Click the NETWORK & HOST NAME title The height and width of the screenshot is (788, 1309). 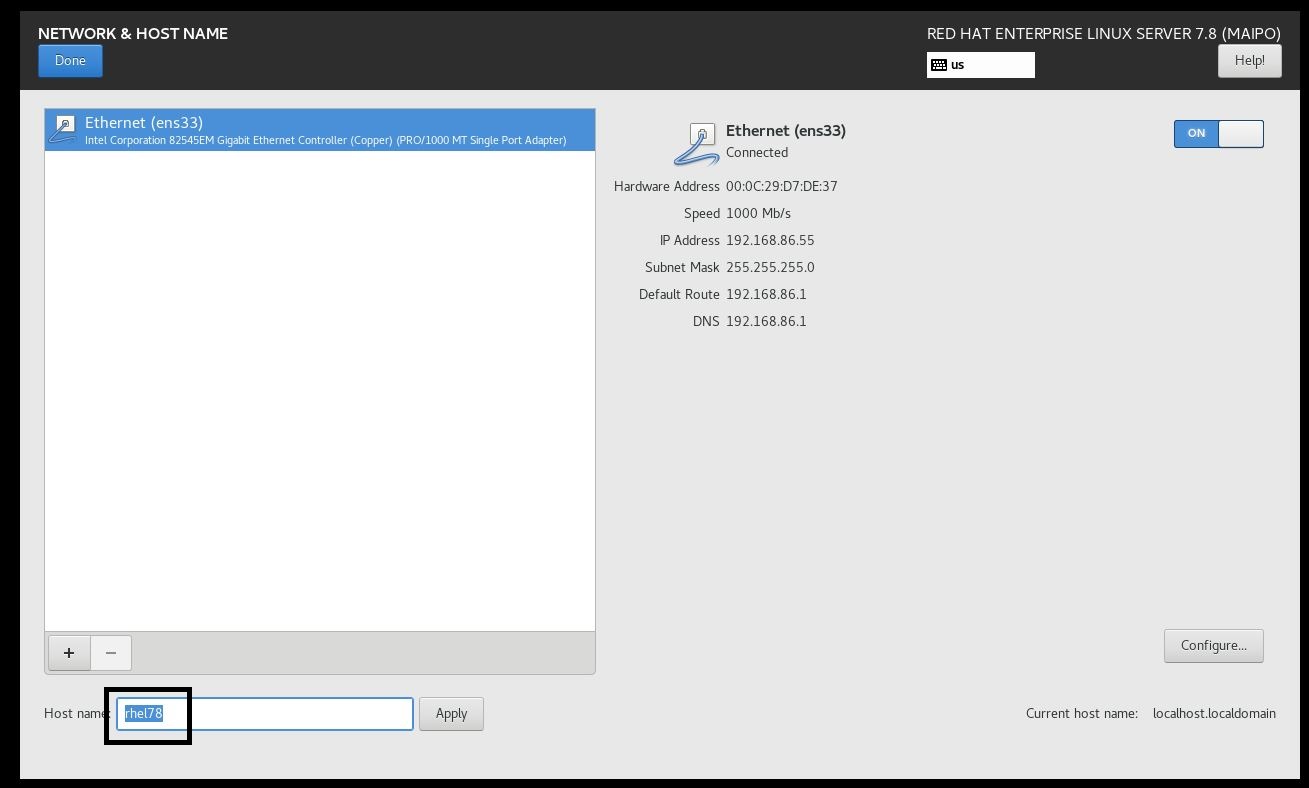tap(133, 33)
